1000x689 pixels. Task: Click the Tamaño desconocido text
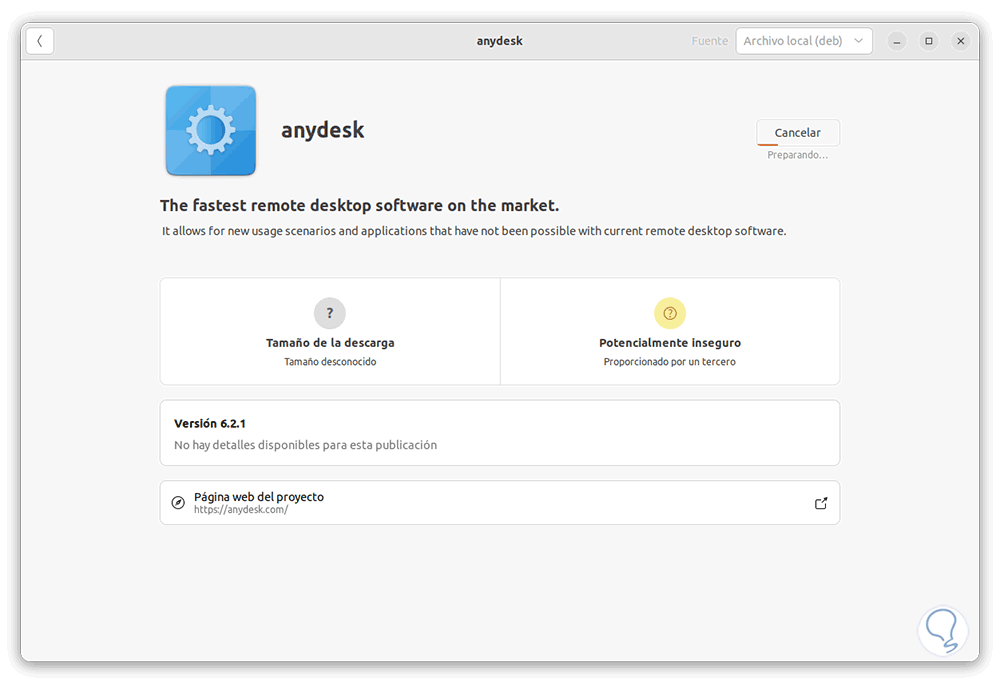click(x=330, y=362)
